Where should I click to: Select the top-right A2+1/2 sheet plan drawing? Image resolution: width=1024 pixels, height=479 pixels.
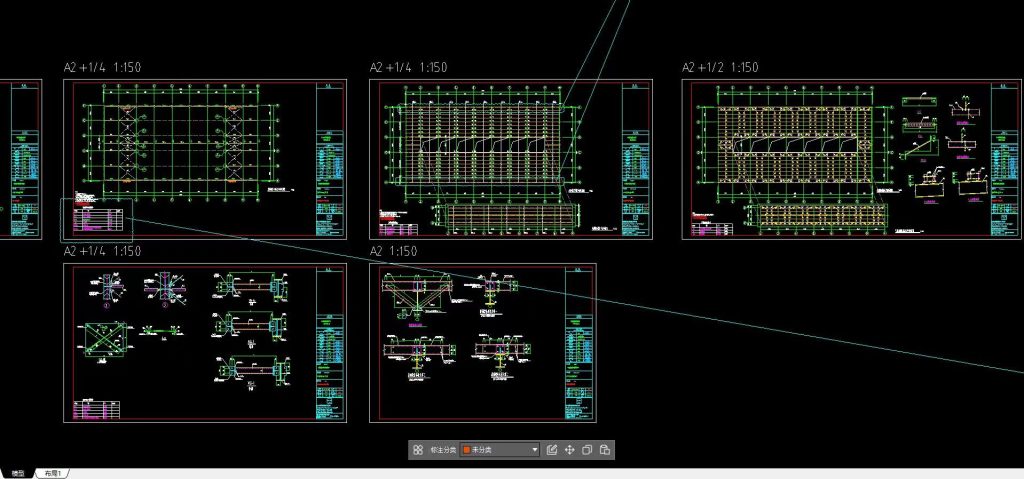coord(800,145)
